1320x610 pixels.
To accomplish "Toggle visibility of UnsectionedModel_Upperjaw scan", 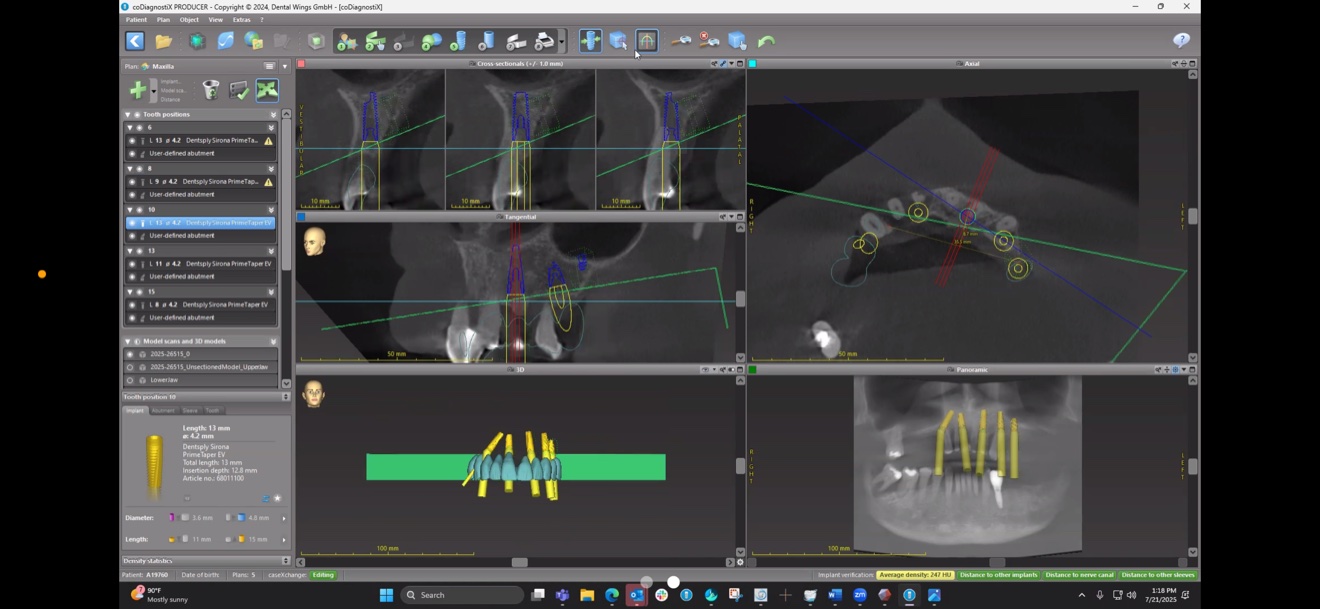I will click(130, 367).
